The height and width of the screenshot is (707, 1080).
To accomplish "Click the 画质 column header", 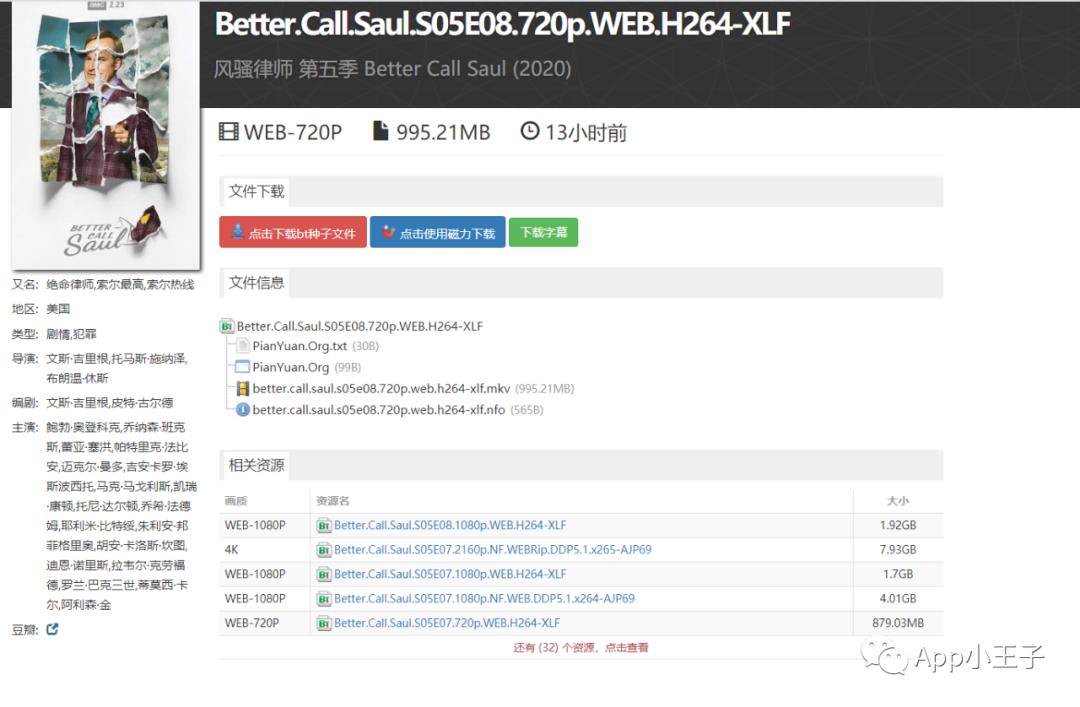I will pyautogui.click(x=236, y=501).
